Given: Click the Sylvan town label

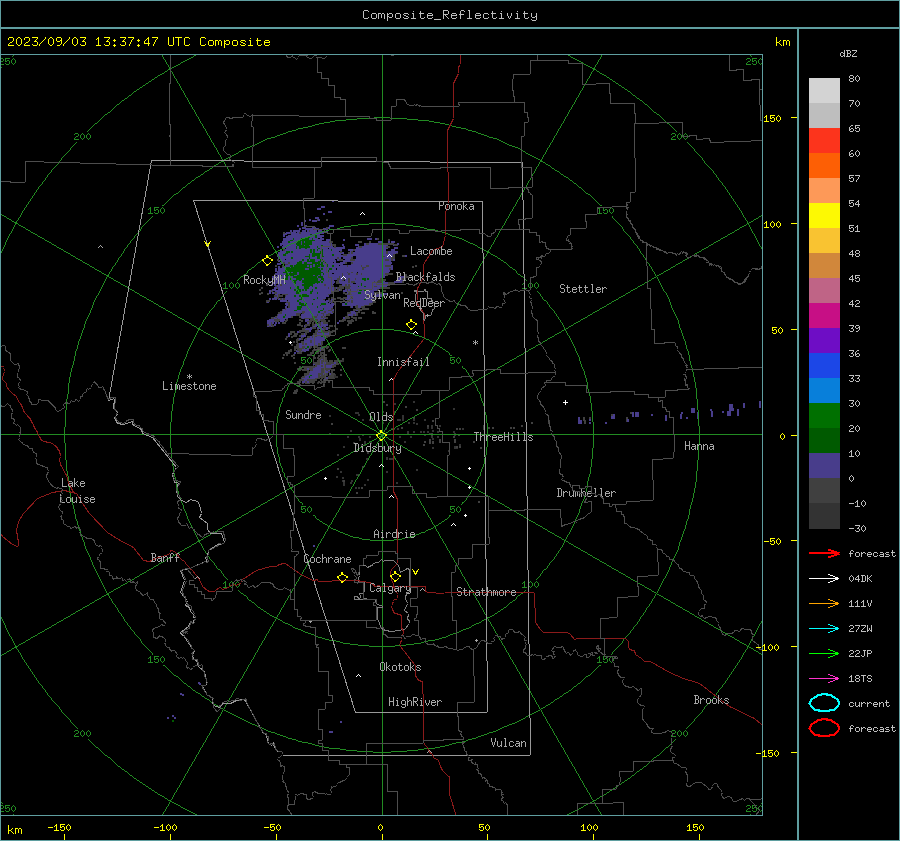Looking at the screenshot, I should 382,295.
